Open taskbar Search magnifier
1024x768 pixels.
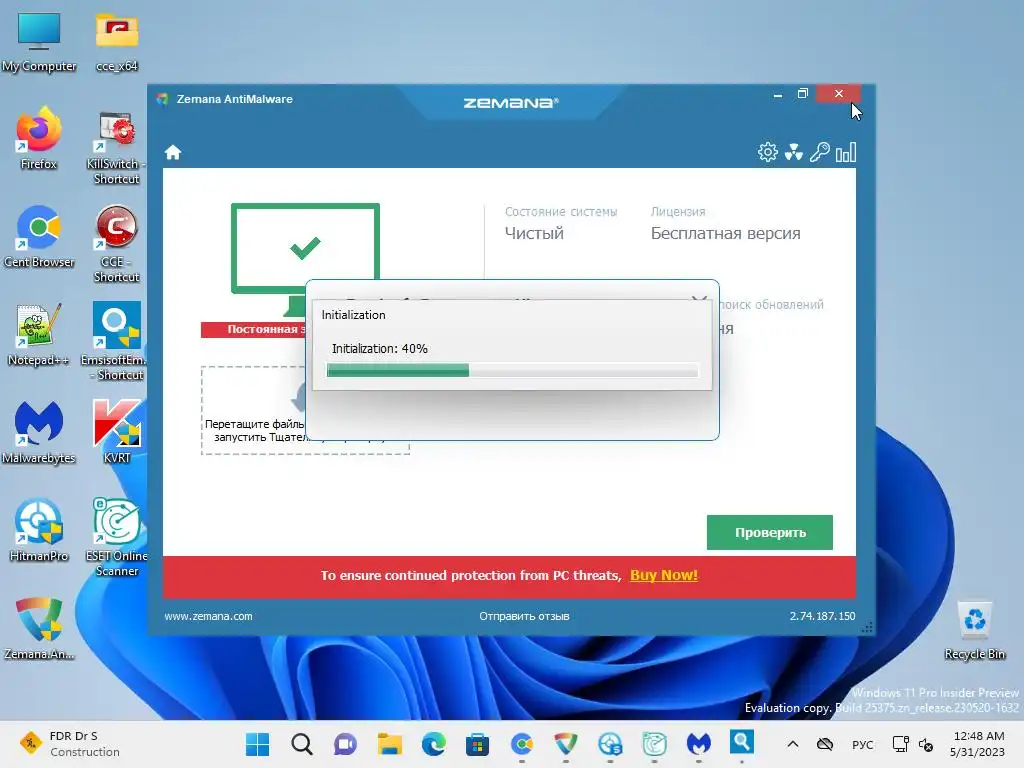302,744
